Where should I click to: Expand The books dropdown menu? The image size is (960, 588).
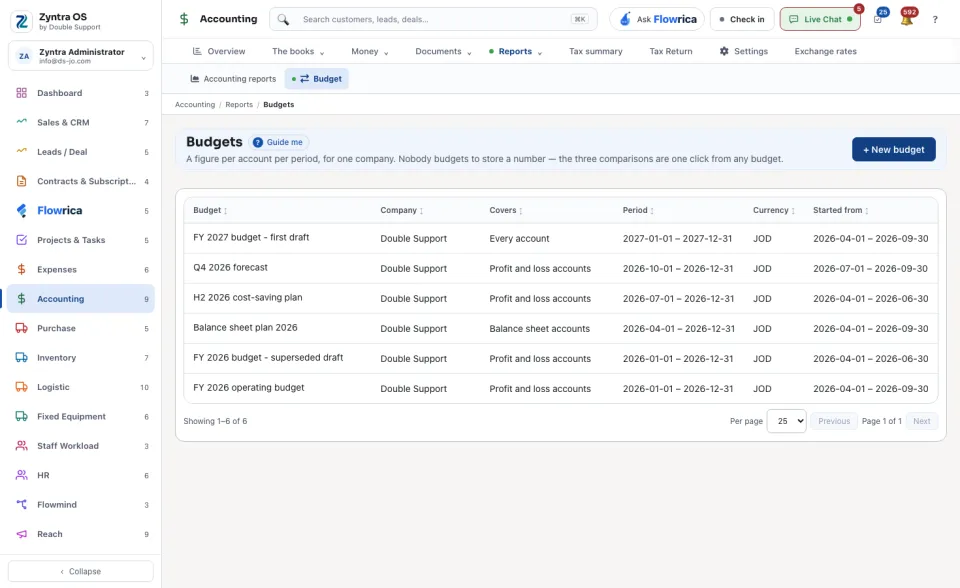[x=298, y=51]
